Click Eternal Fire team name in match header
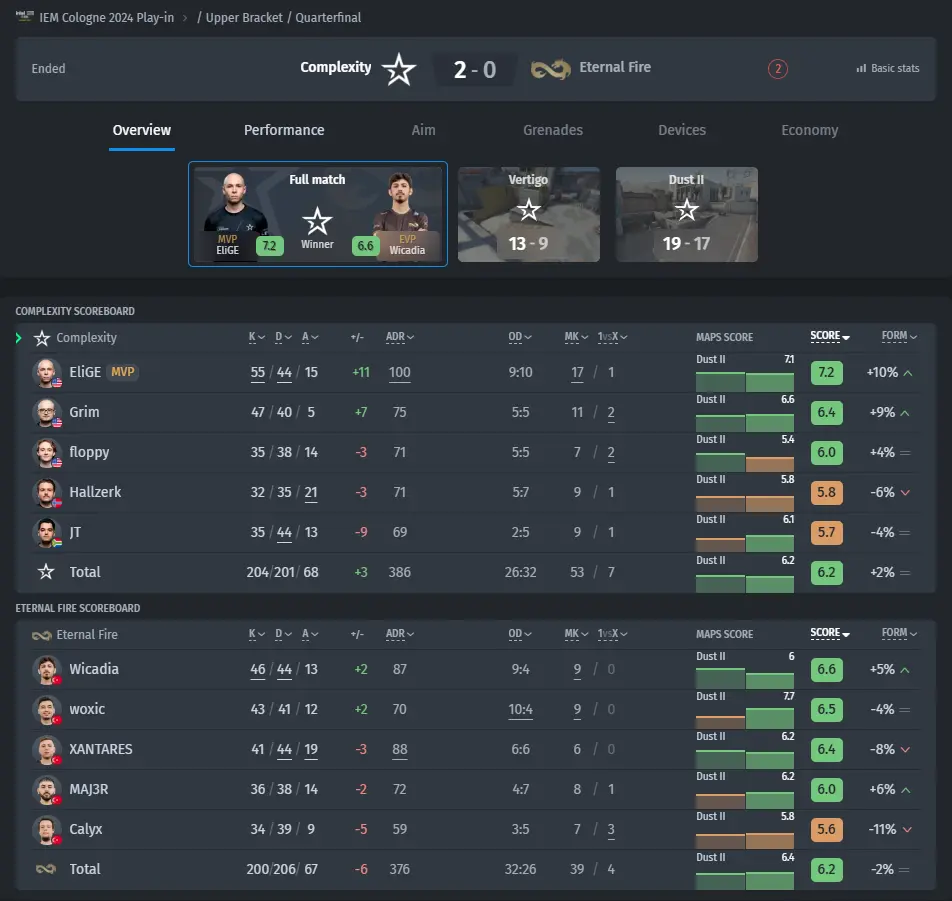Viewport: 952px width, 901px height. point(615,67)
